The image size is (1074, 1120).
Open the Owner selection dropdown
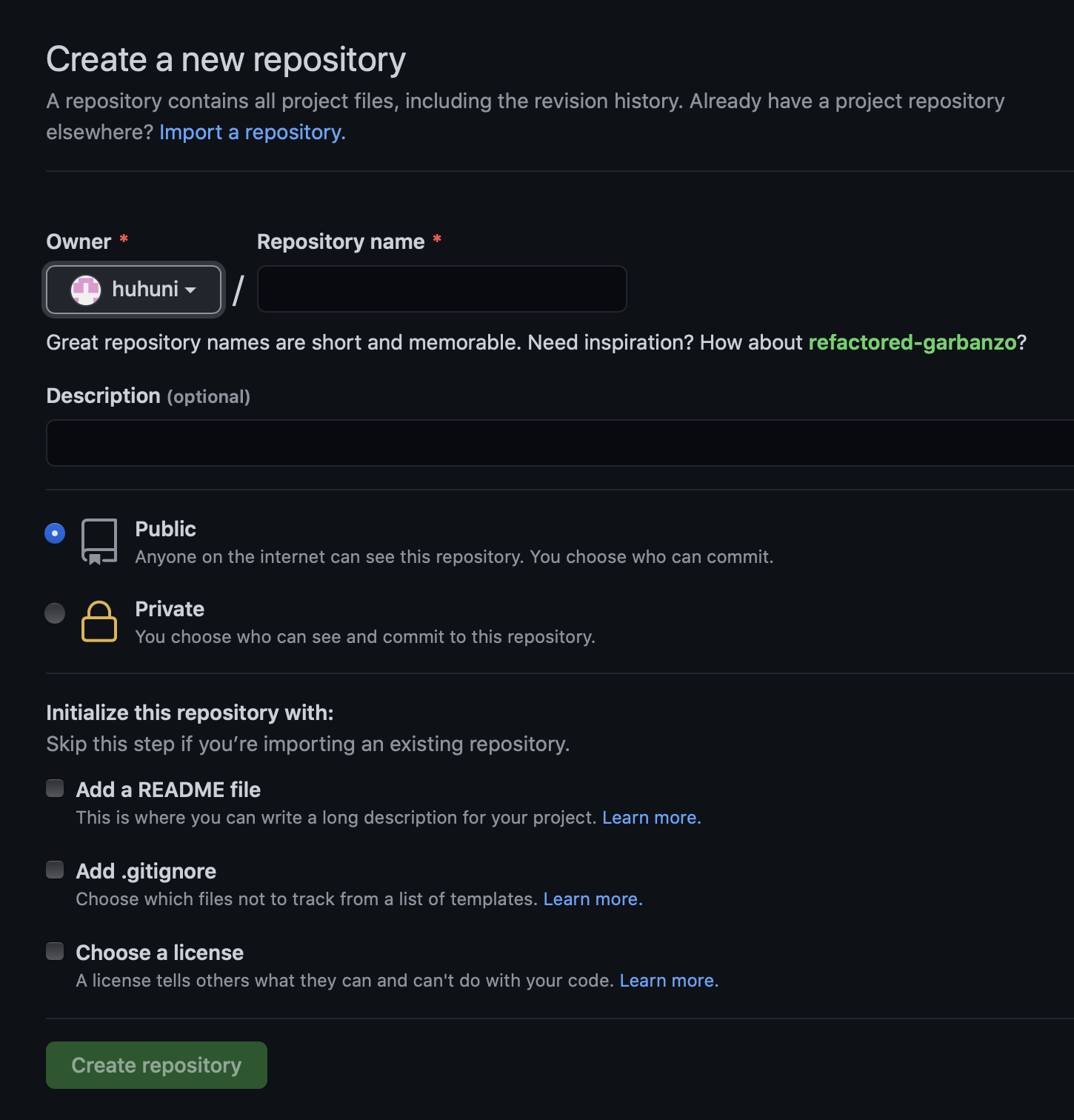133,290
